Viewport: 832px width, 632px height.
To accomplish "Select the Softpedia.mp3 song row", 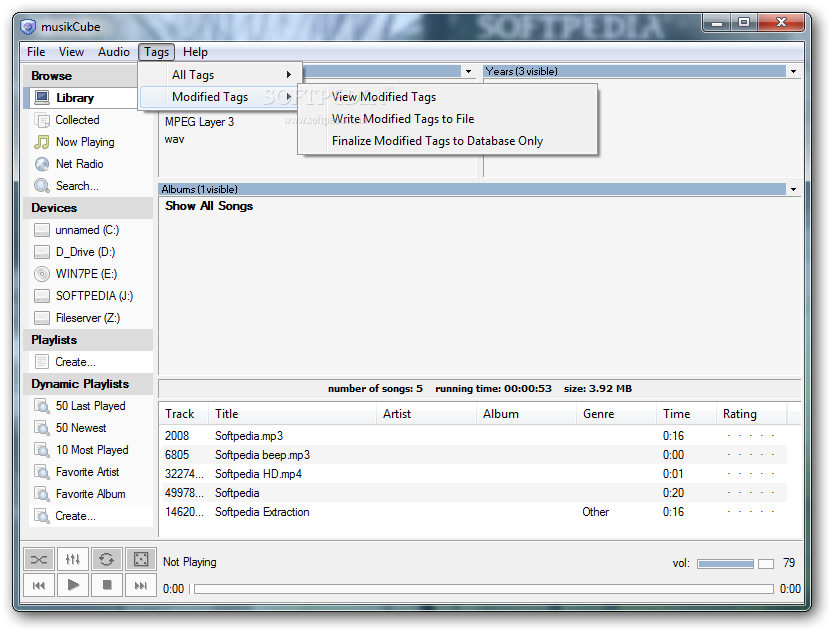I will click(473, 436).
